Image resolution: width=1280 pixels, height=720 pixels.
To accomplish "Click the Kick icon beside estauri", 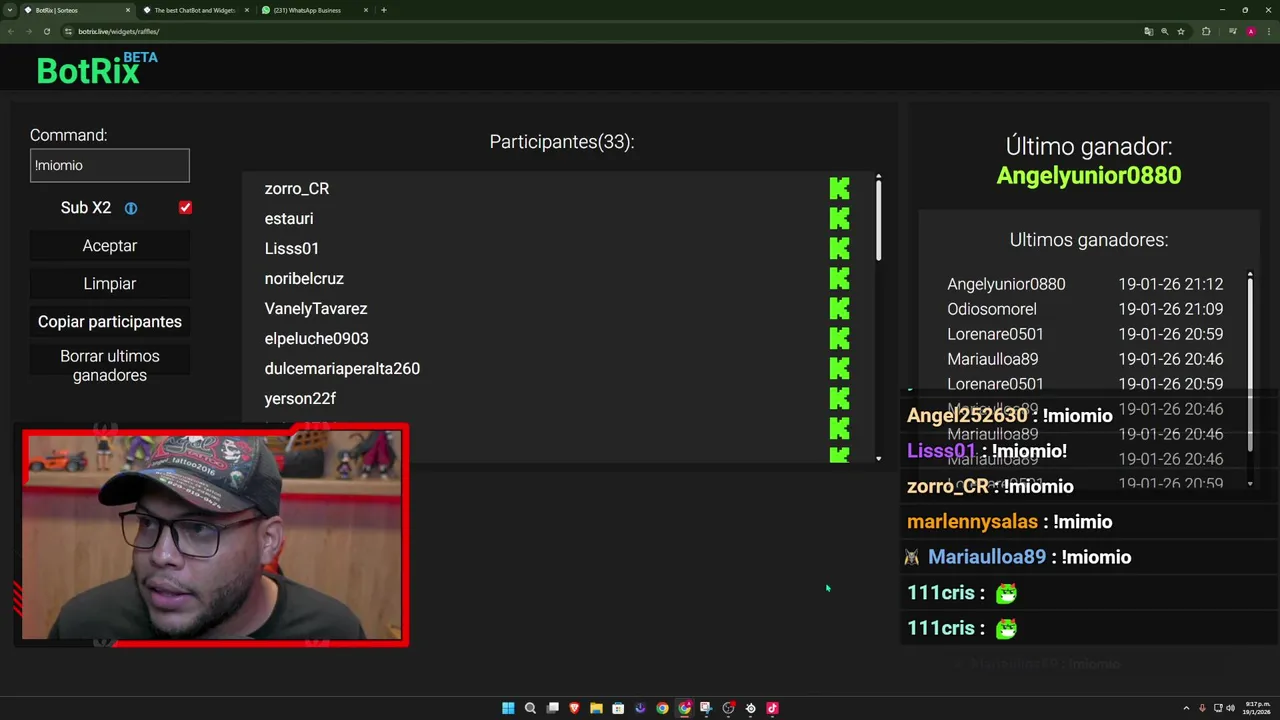I will click(x=839, y=218).
